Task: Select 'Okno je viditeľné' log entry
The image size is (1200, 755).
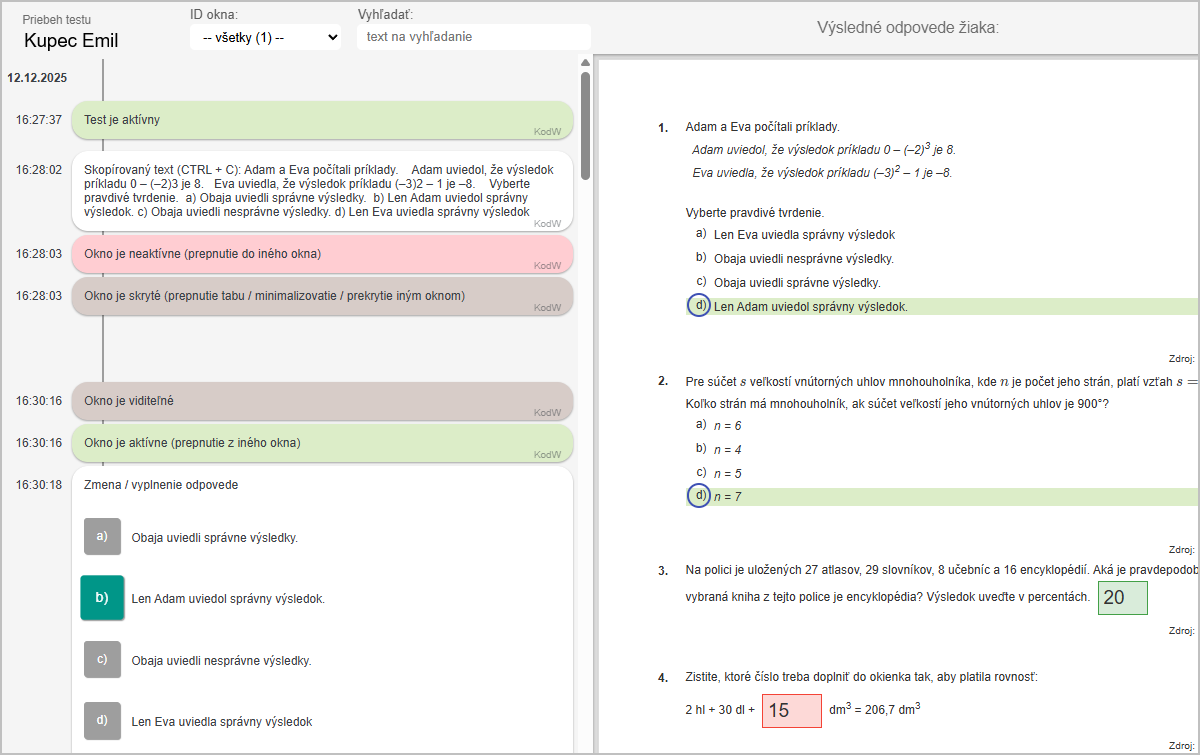Action: click(322, 401)
